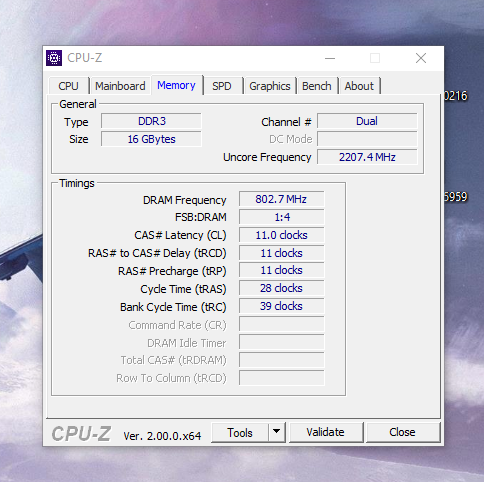Click the Channel # field showing Dual
The width and height of the screenshot is (484, 482).
367,121
